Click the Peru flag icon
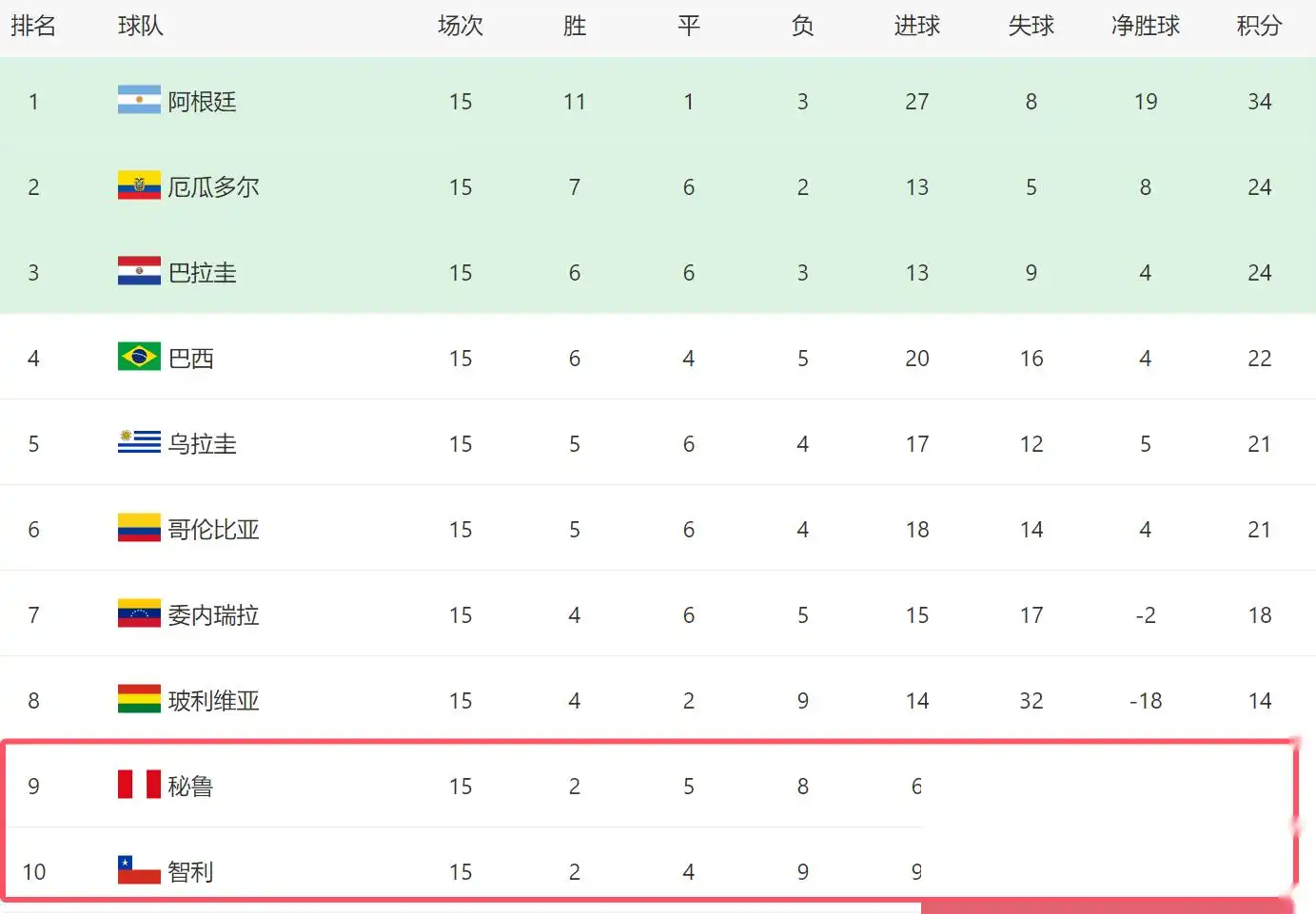 pos(139,785)
